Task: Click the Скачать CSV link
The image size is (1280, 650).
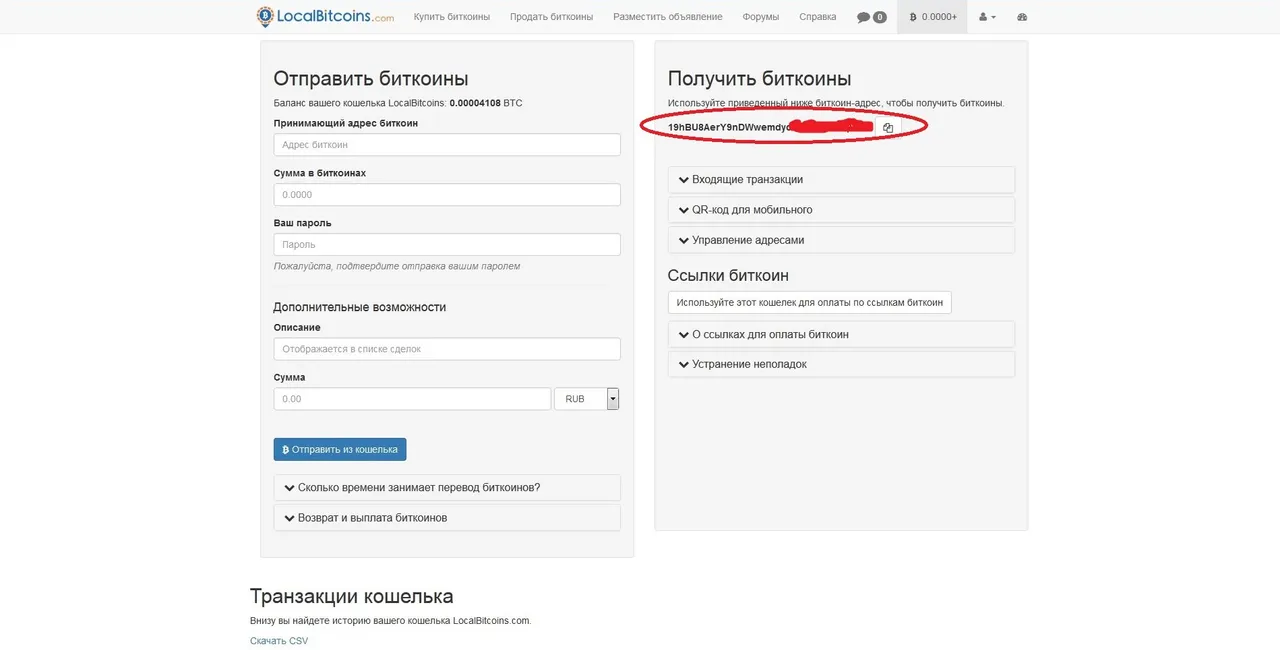Action: tap(279, 641)
